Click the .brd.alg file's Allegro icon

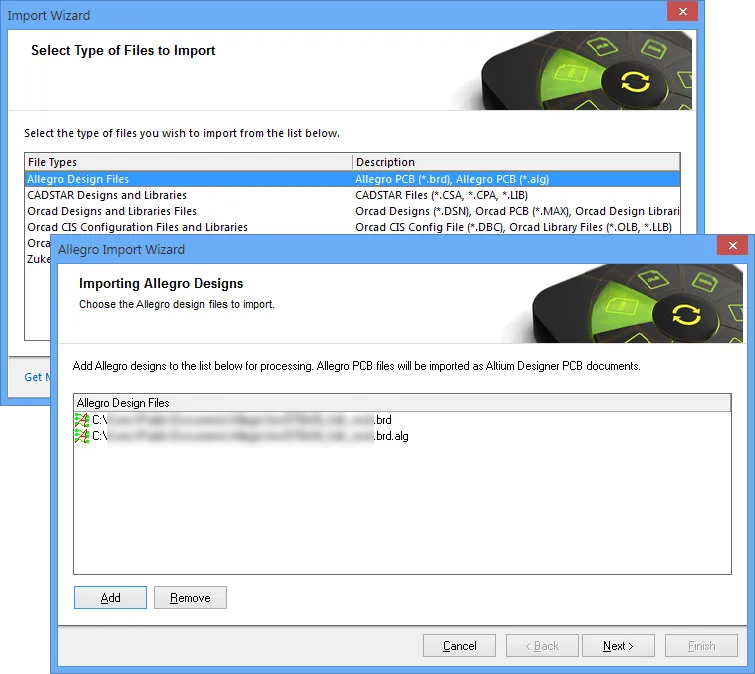pos(82,436)
